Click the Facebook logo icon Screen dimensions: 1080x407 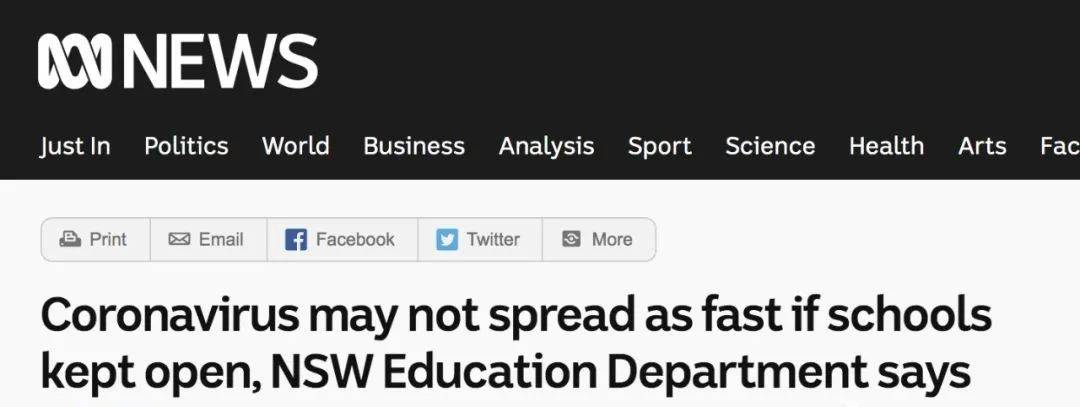[x=295, y=240]
